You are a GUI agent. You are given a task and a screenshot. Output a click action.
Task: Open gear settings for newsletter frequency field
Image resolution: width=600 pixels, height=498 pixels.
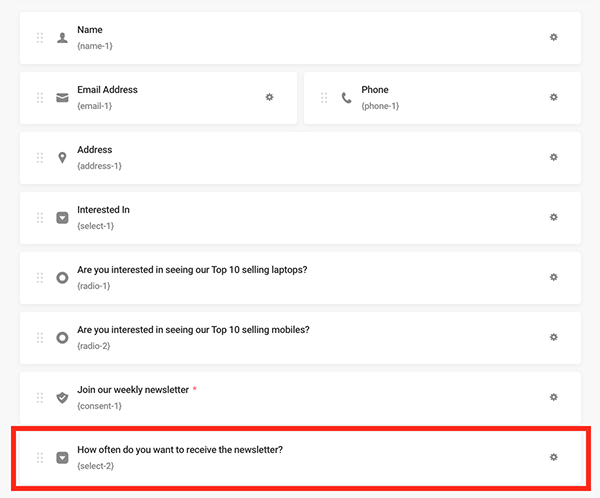(x=554, y=457)
